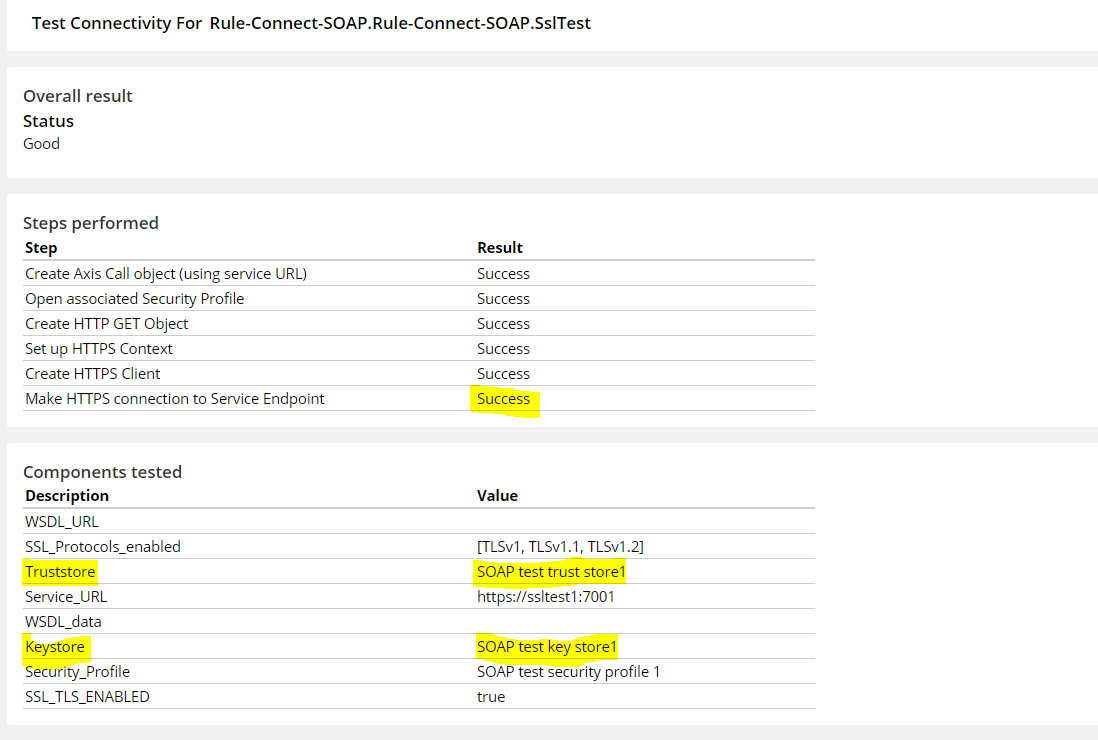Click the 'Steps performed' section heading
Viewport: 1098px width, 740px height.
[x=91, y=223]
